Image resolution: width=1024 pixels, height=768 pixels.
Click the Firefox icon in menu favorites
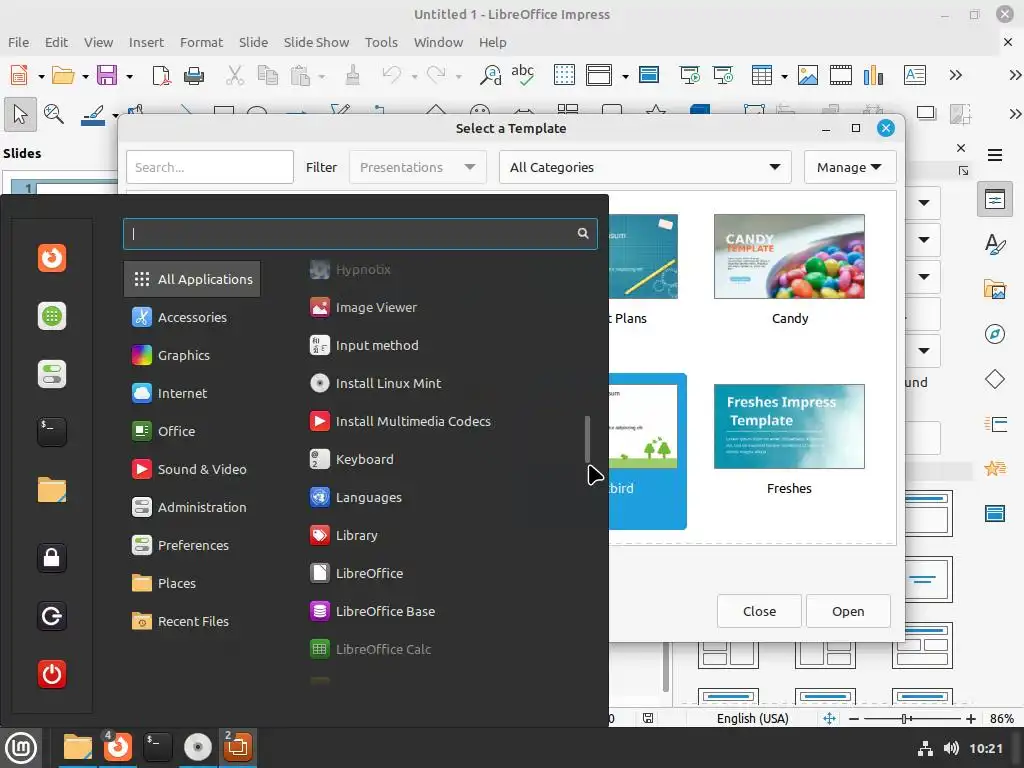click(52, 258)
